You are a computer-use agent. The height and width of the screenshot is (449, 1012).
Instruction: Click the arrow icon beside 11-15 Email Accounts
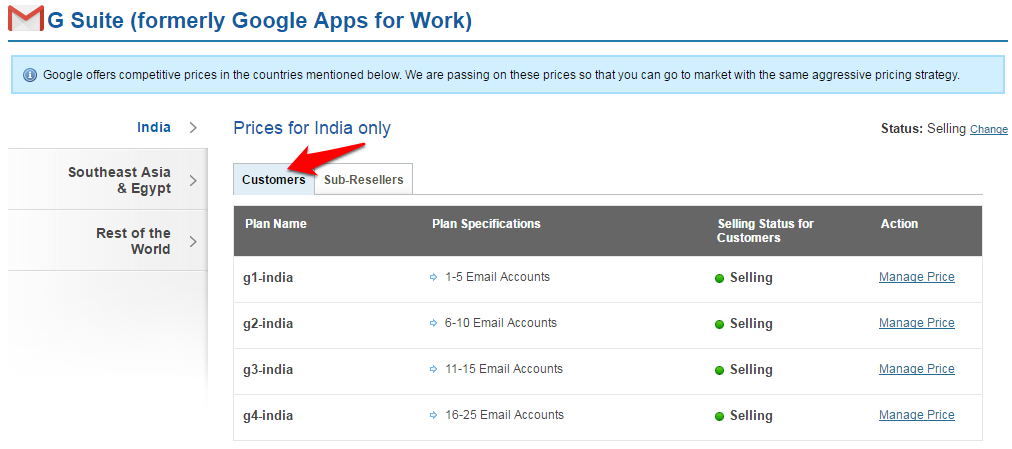[x=433, y=369]
